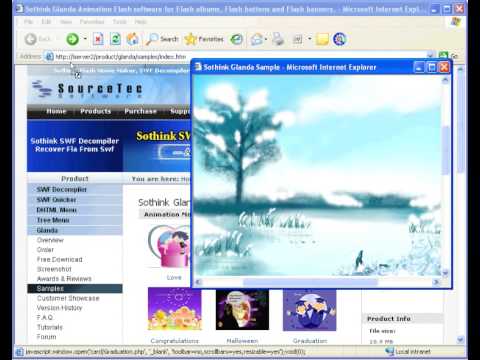
Task: Open the Purchase navigation tab
Action: [141, 111]
